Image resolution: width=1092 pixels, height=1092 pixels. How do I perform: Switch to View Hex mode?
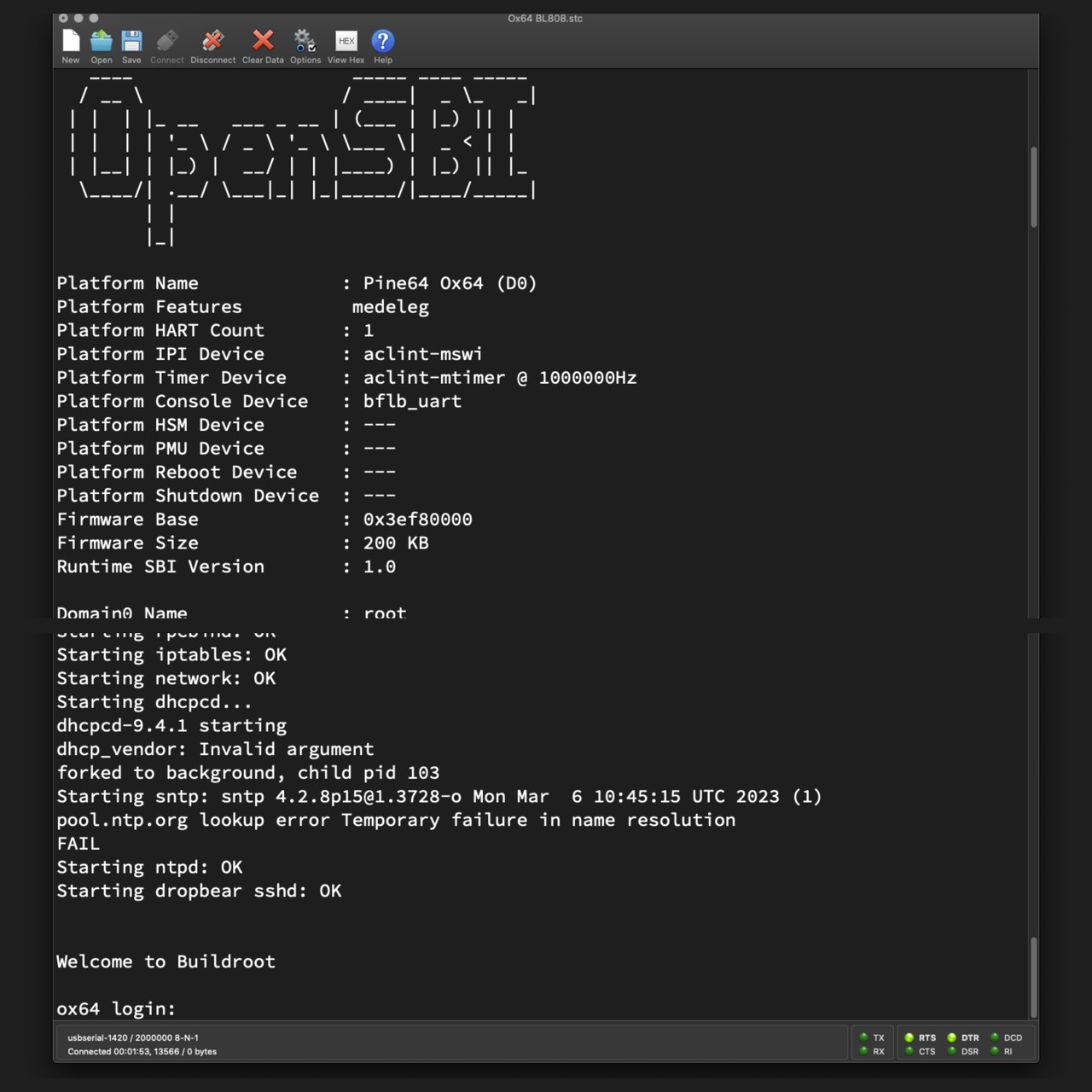[346, 42]
